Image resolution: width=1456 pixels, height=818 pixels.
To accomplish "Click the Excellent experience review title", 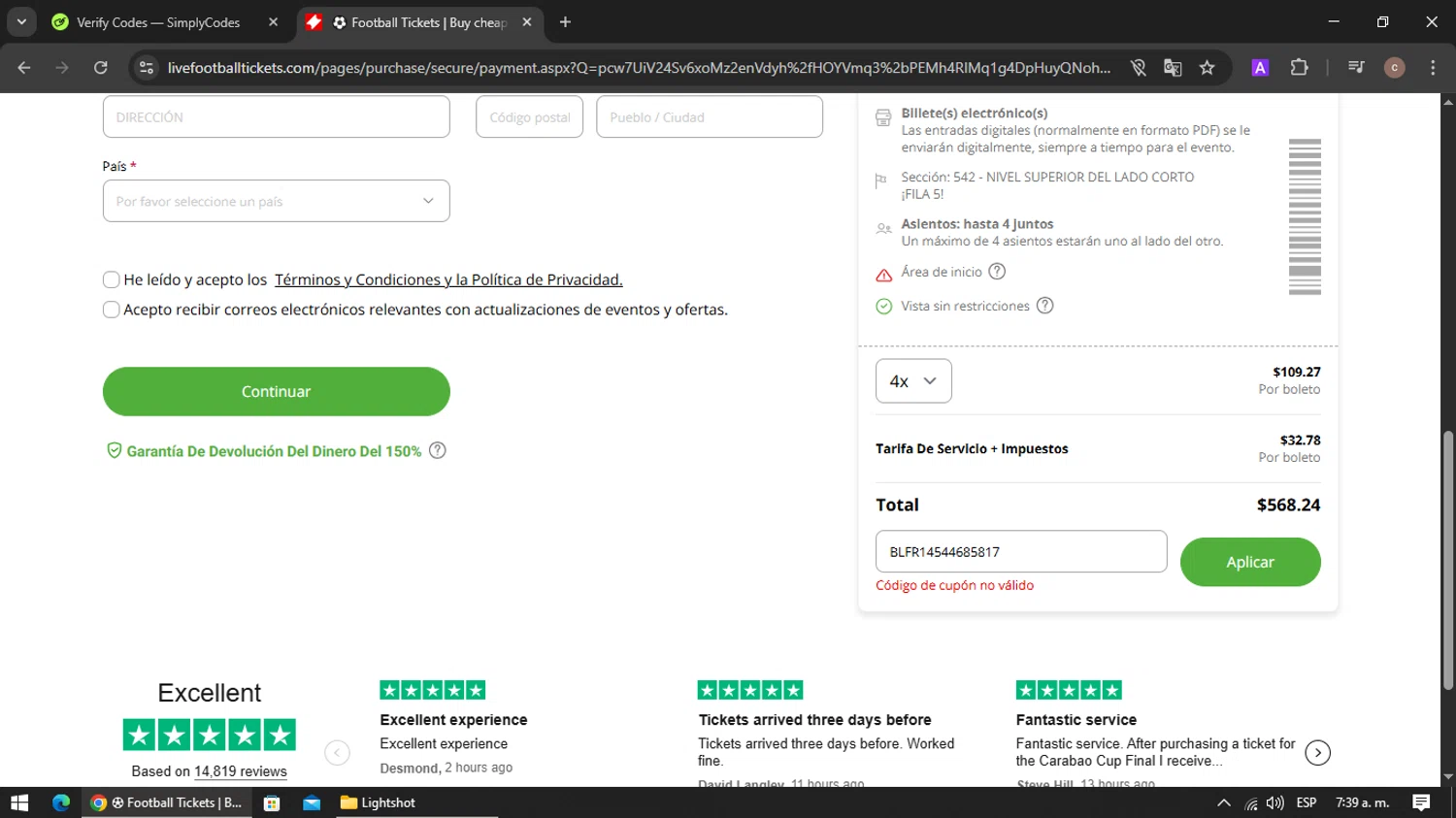I will pyautogui.click(x=453, y=720).
